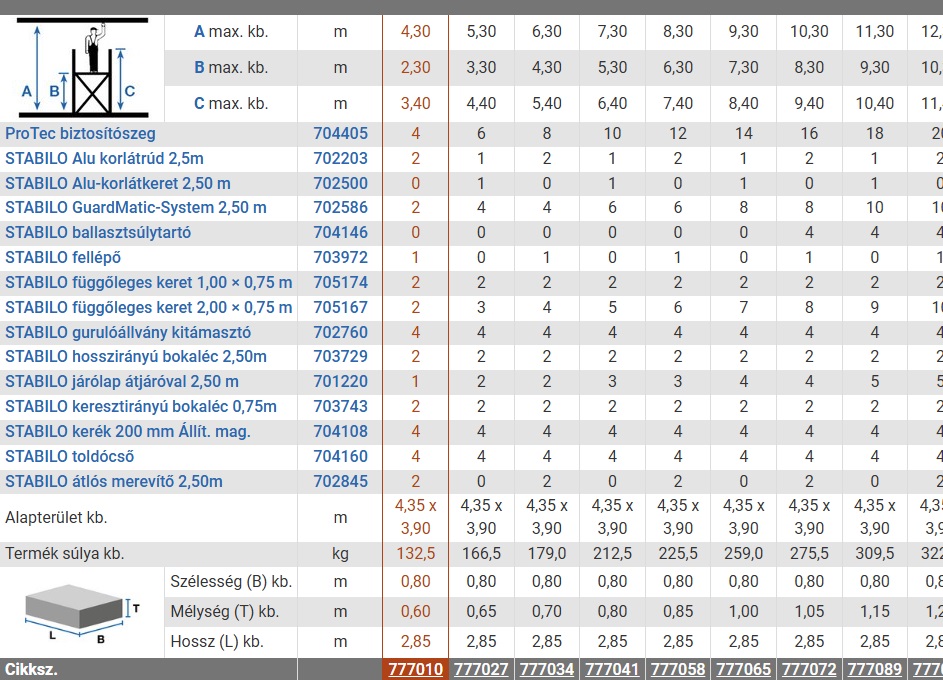The image size is (943, 680).
Task: Click the weight value 166,5
Action: tap(481, 554)
